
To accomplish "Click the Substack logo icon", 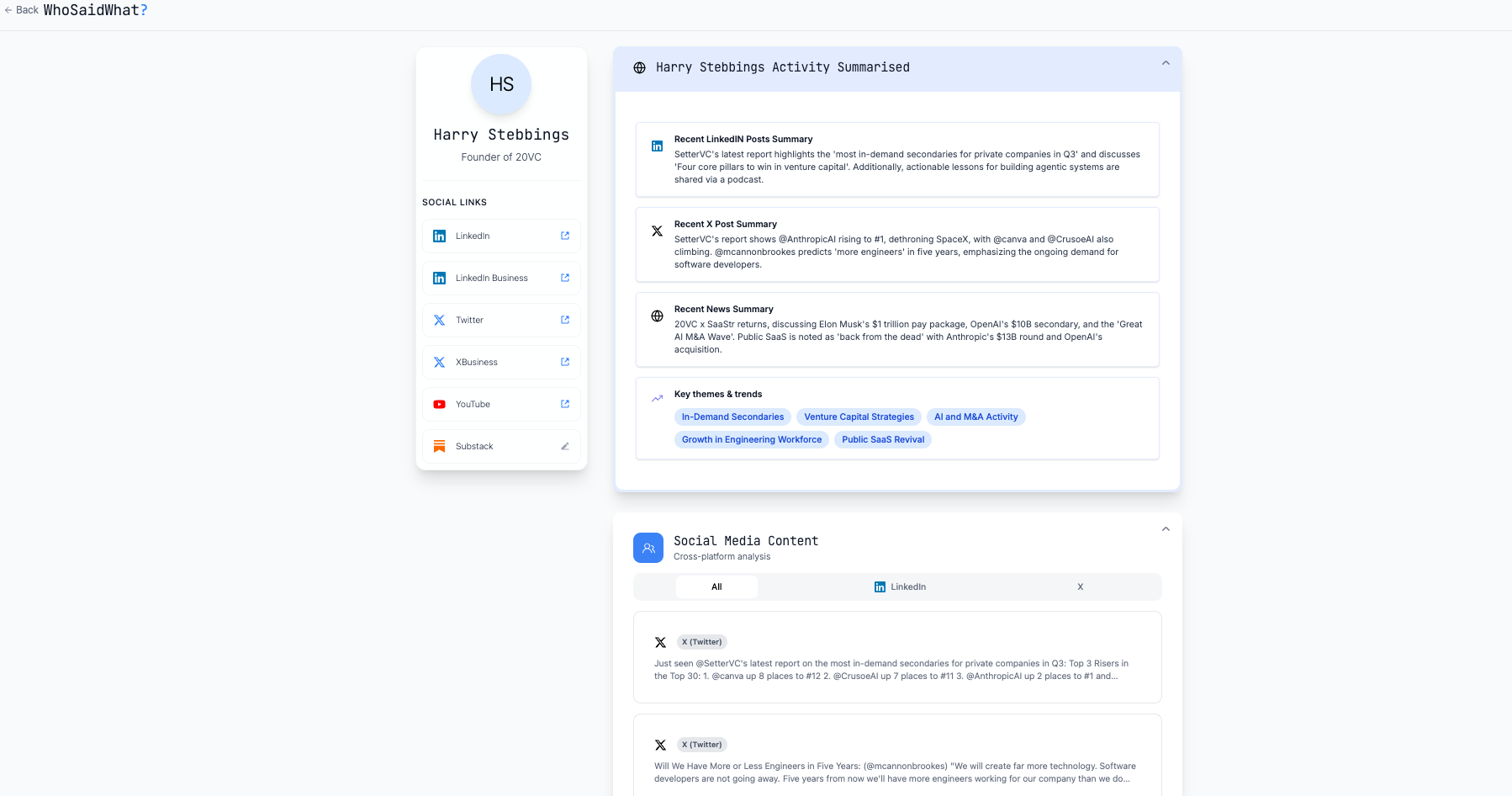I will [439, 447].
